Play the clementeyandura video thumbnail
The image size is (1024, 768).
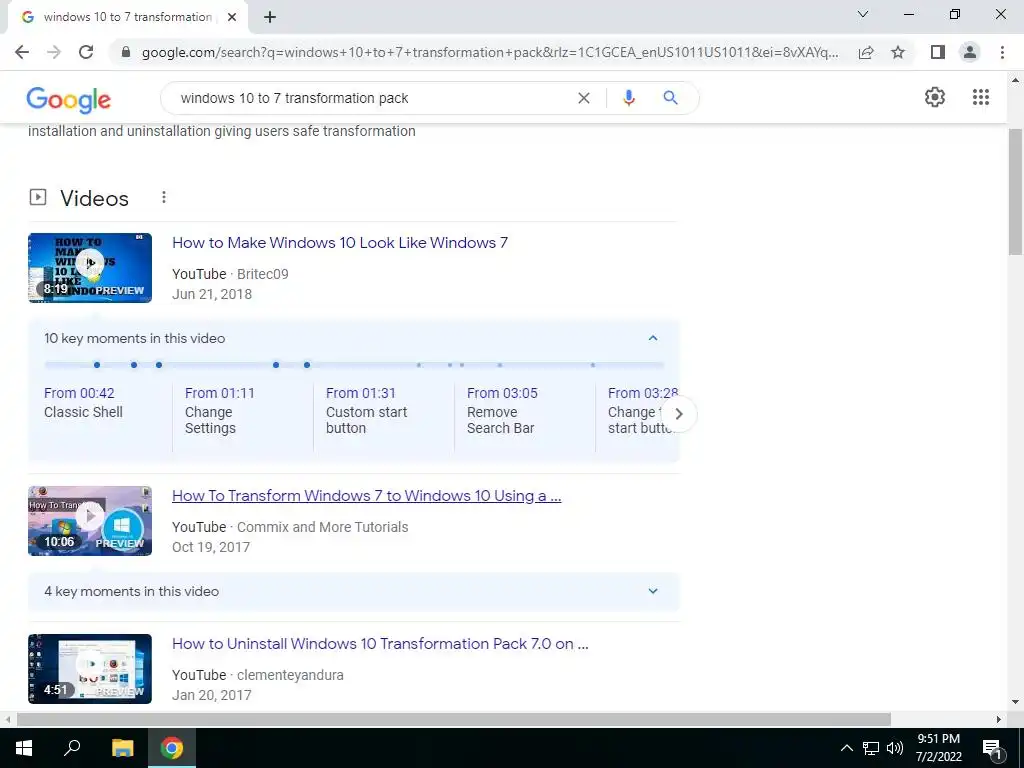tap(90, 669)
